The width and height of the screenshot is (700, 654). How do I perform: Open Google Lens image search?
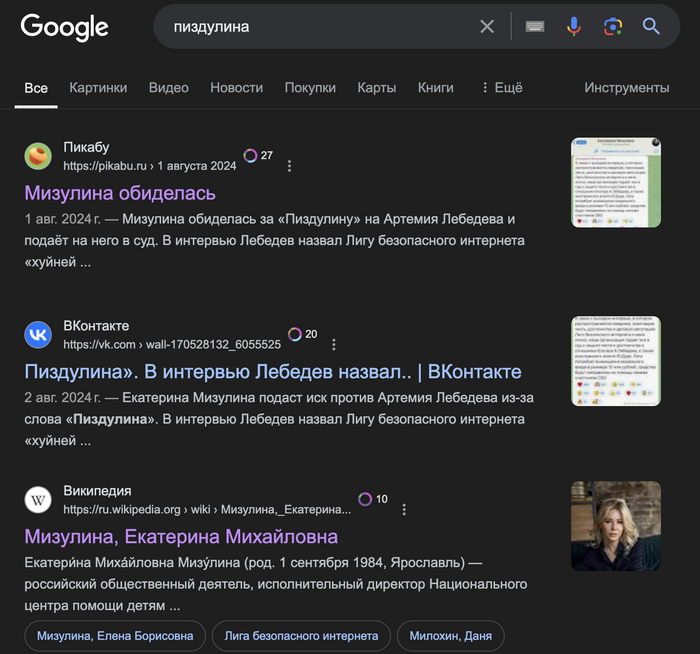point(613,27)
